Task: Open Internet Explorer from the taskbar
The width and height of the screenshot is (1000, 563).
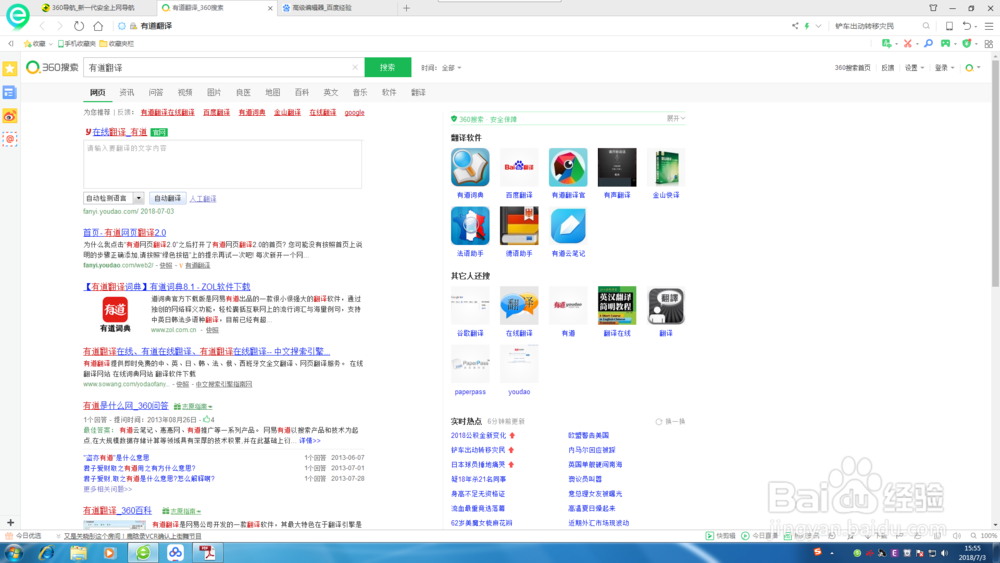Action: 46,552
